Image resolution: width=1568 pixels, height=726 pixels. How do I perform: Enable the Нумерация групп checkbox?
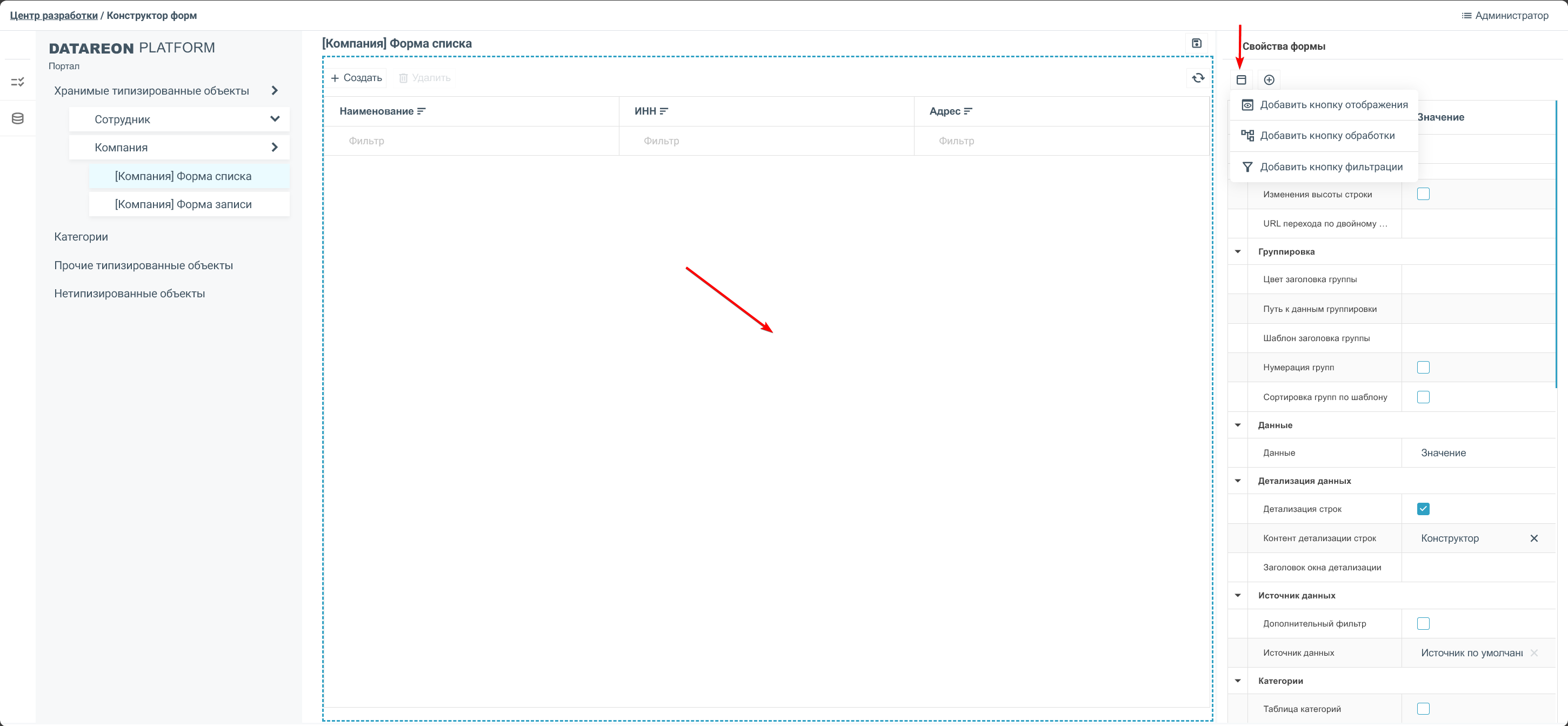(x=1423, y=368)
